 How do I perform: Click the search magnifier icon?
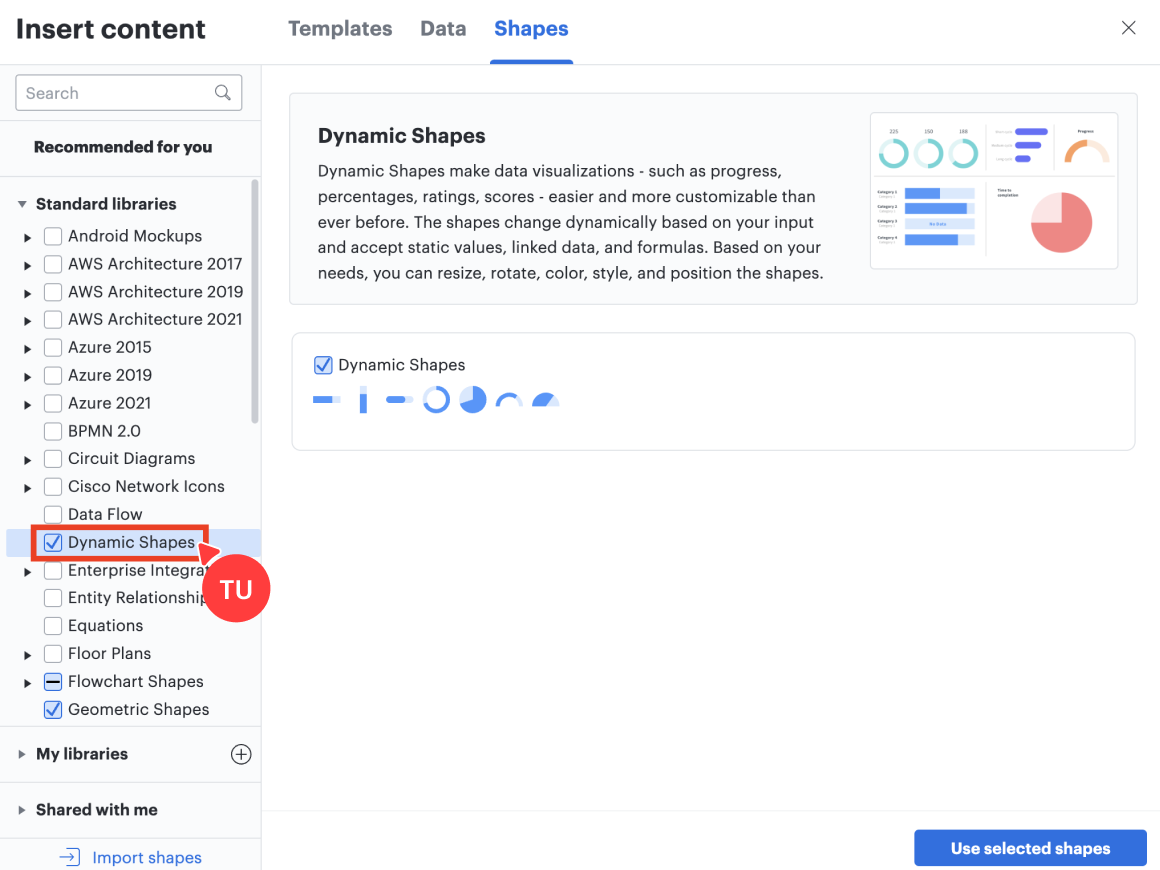point(223,93)
